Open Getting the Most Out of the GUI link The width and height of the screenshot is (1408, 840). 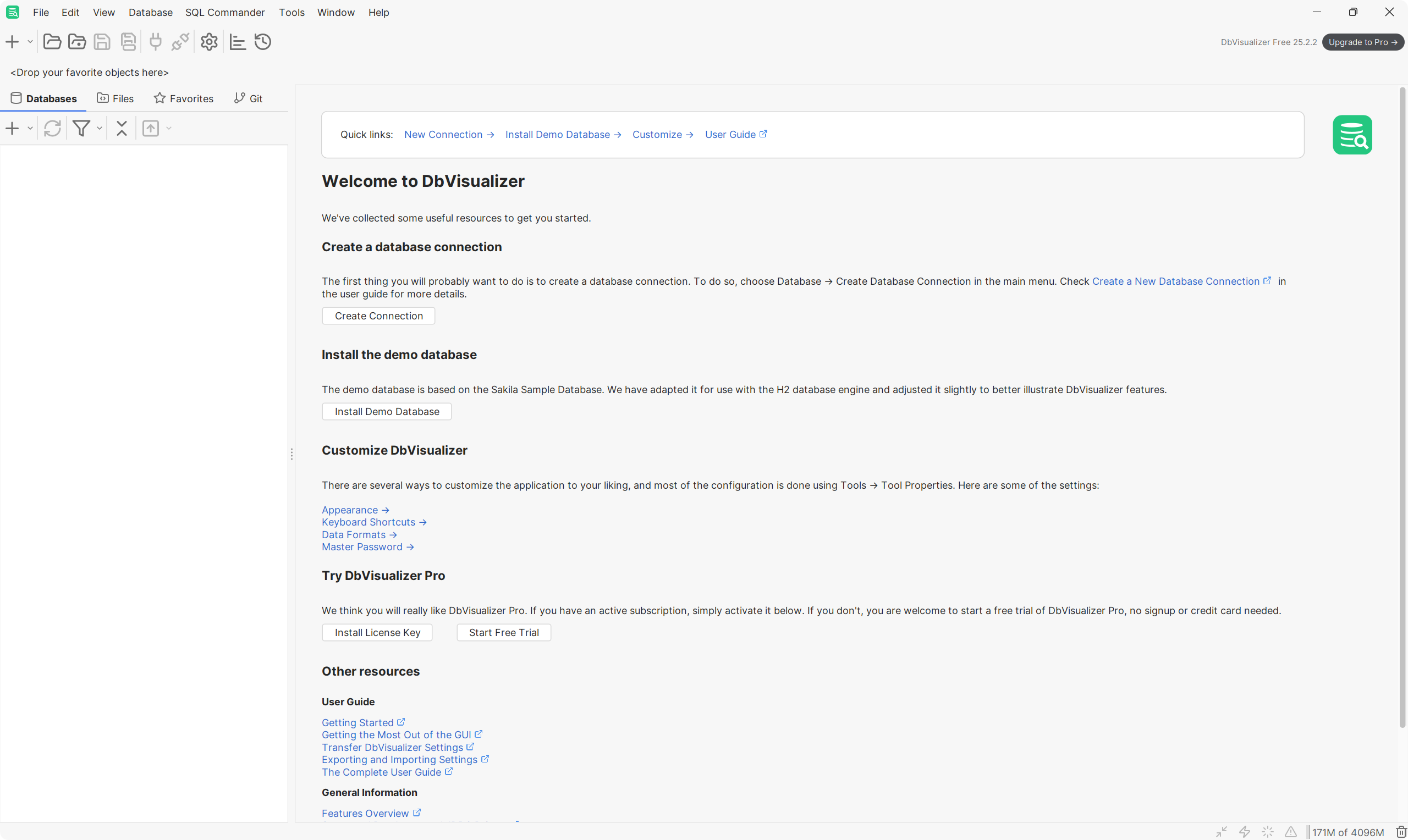(402, 734)
